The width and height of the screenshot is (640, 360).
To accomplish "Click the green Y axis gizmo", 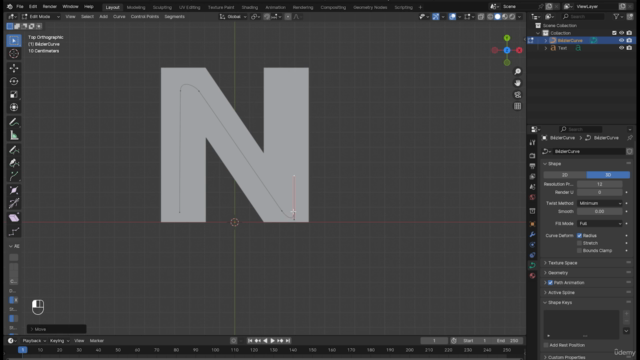I will (507, 38).
